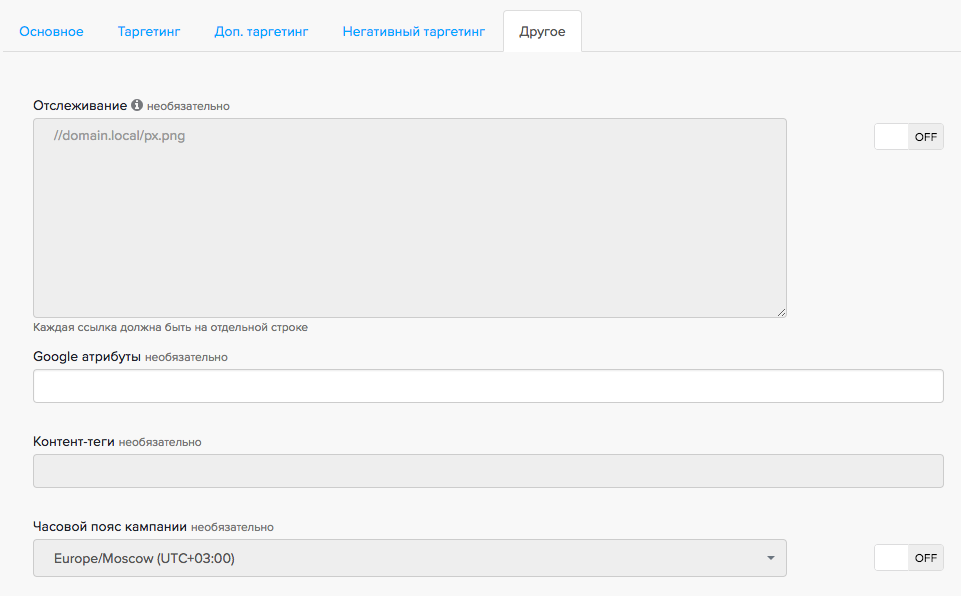Click необязательно note next to Google атрибуты
Image resolution: width=961 pixels, height=596 pixels.
pos(186,357)
